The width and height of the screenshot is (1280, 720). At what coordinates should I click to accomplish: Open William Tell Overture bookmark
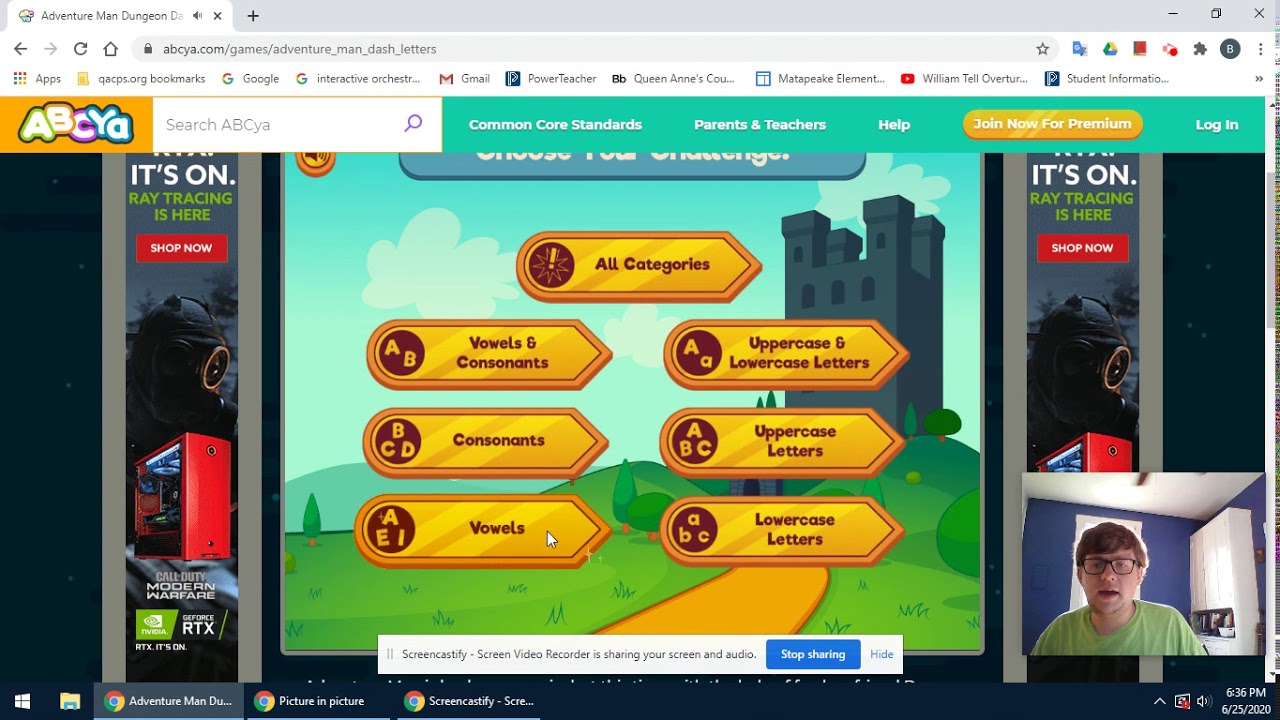coord(964,79)
